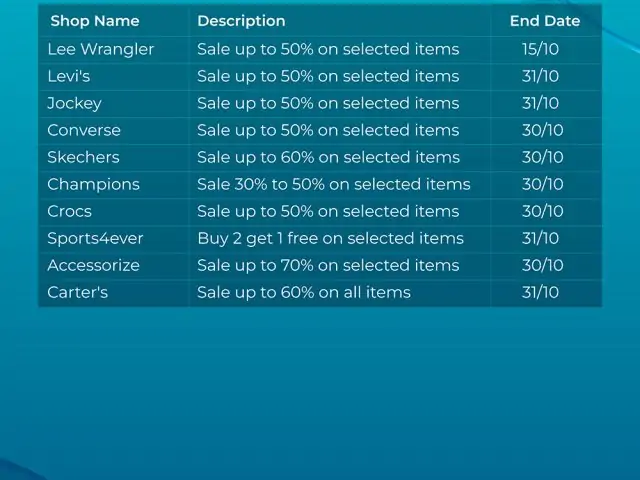Viewport: 640px width, 480px height.
Task: Click the End Date column header
Action: tap(545, 21)
